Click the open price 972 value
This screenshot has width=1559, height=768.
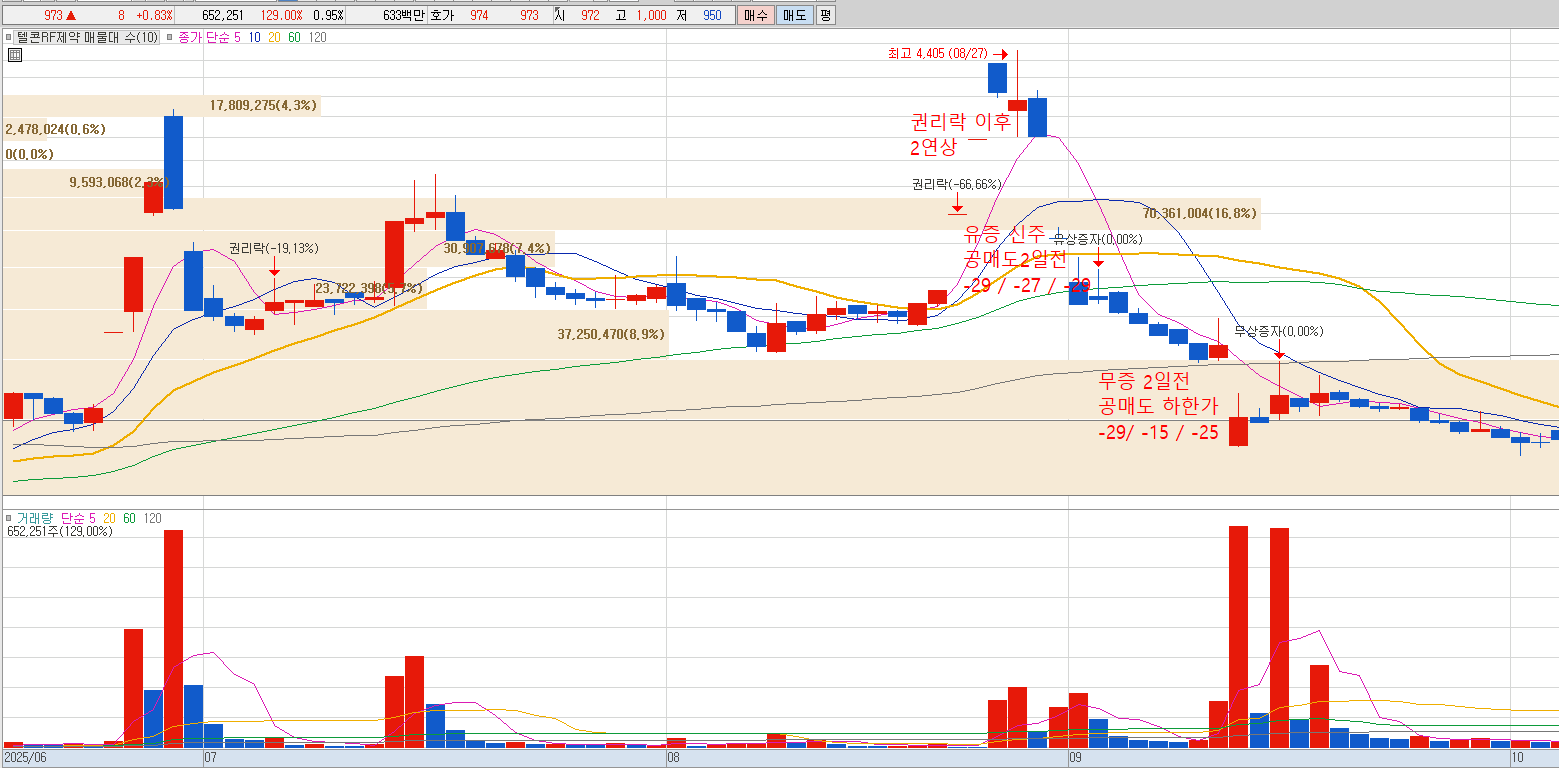point(590,16)
